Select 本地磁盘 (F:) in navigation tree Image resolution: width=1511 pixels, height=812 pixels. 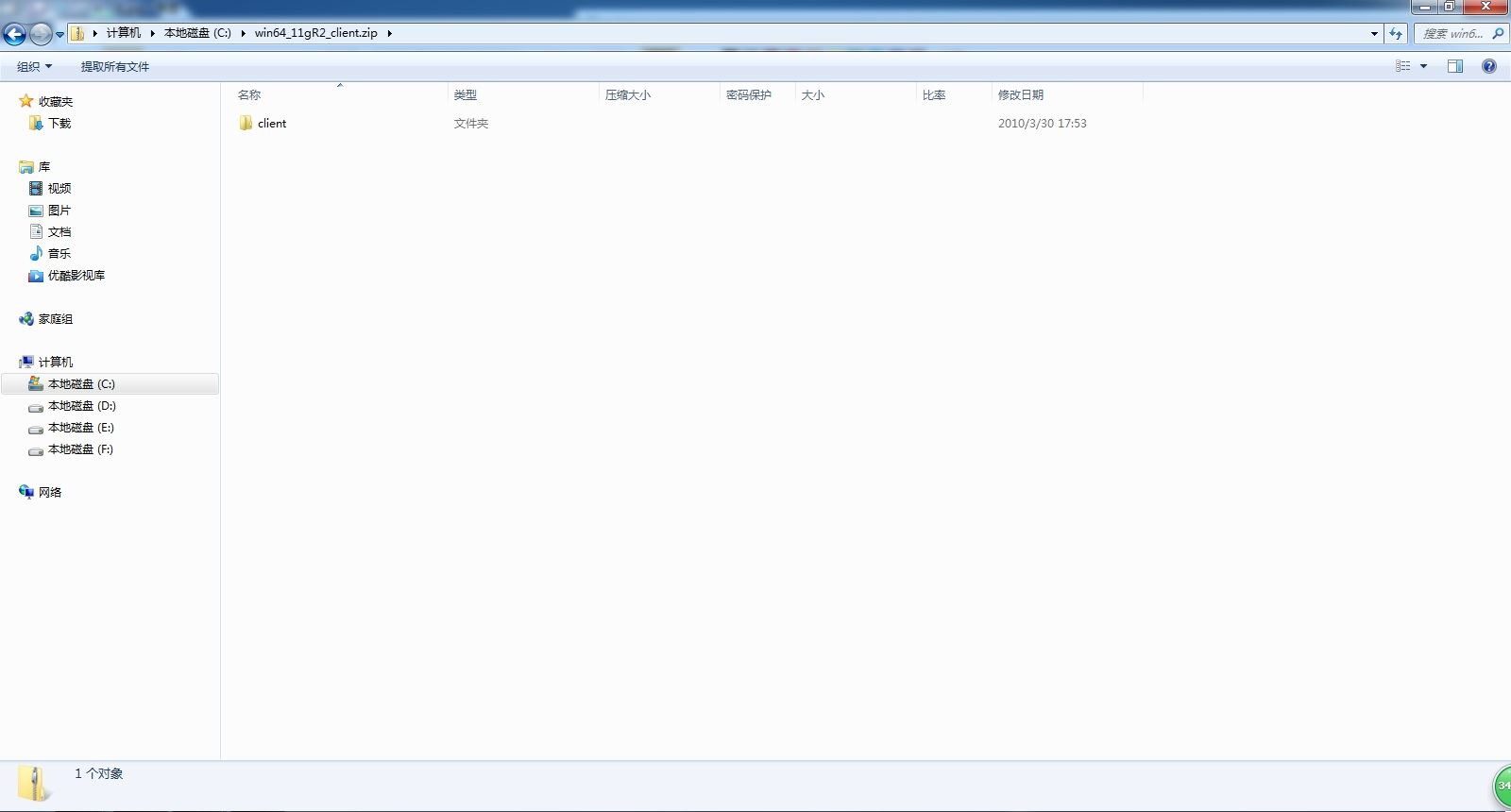pyautogui.click(x=81, y=448)
